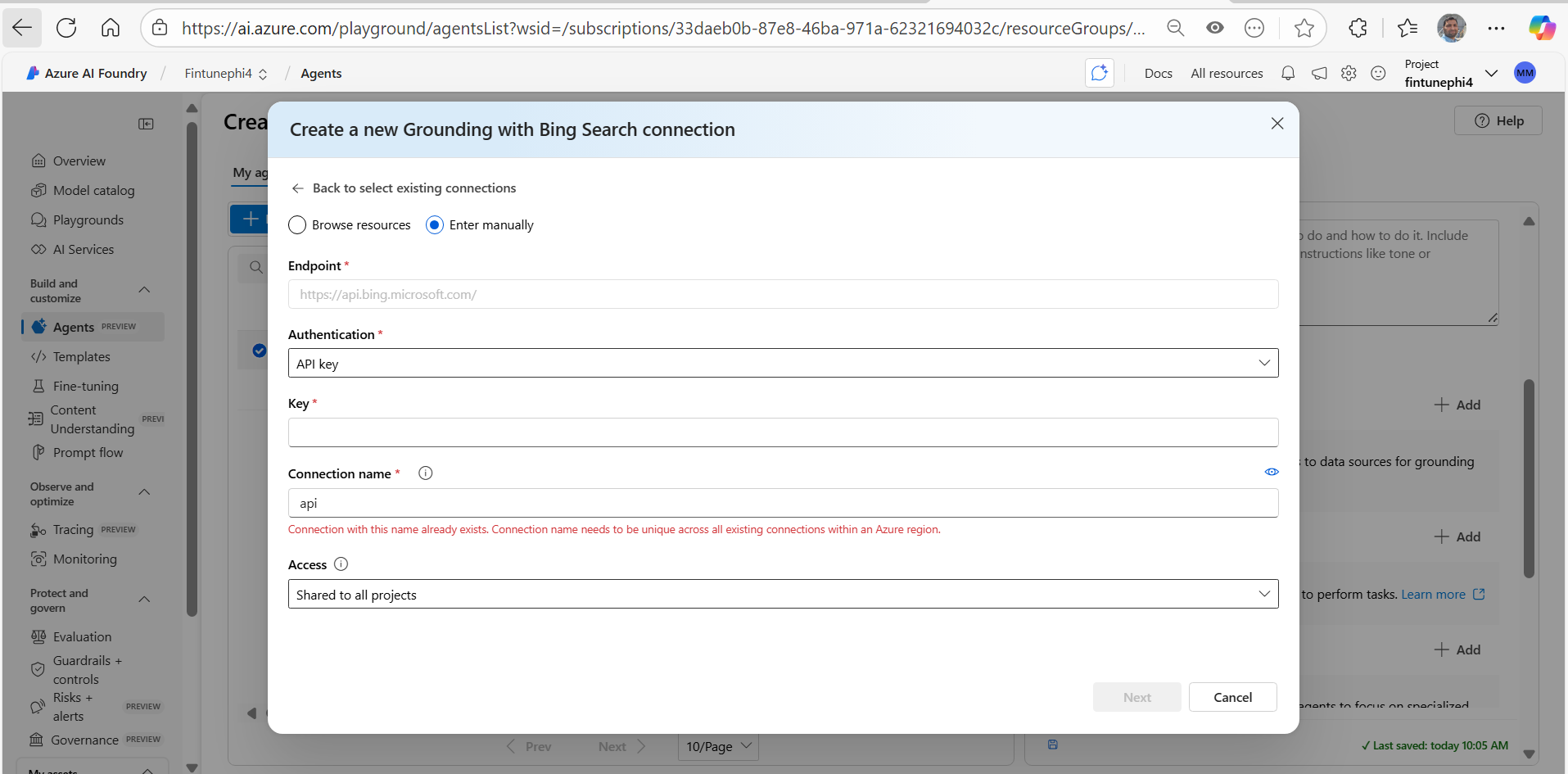Select the Browse resources radio button
This screenshot has height=774, width=1568.
[x=297, y=224]
